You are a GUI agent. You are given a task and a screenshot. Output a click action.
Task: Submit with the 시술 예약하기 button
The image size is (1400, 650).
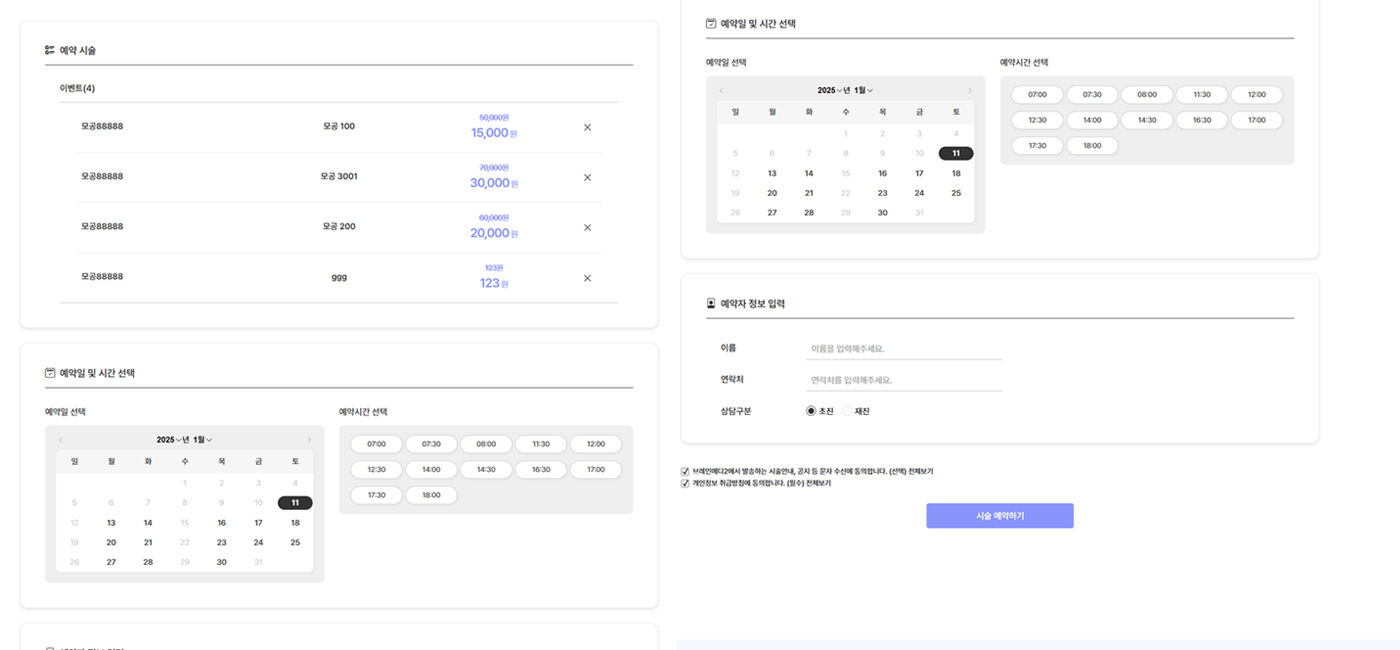click(x=1000, y=516)
